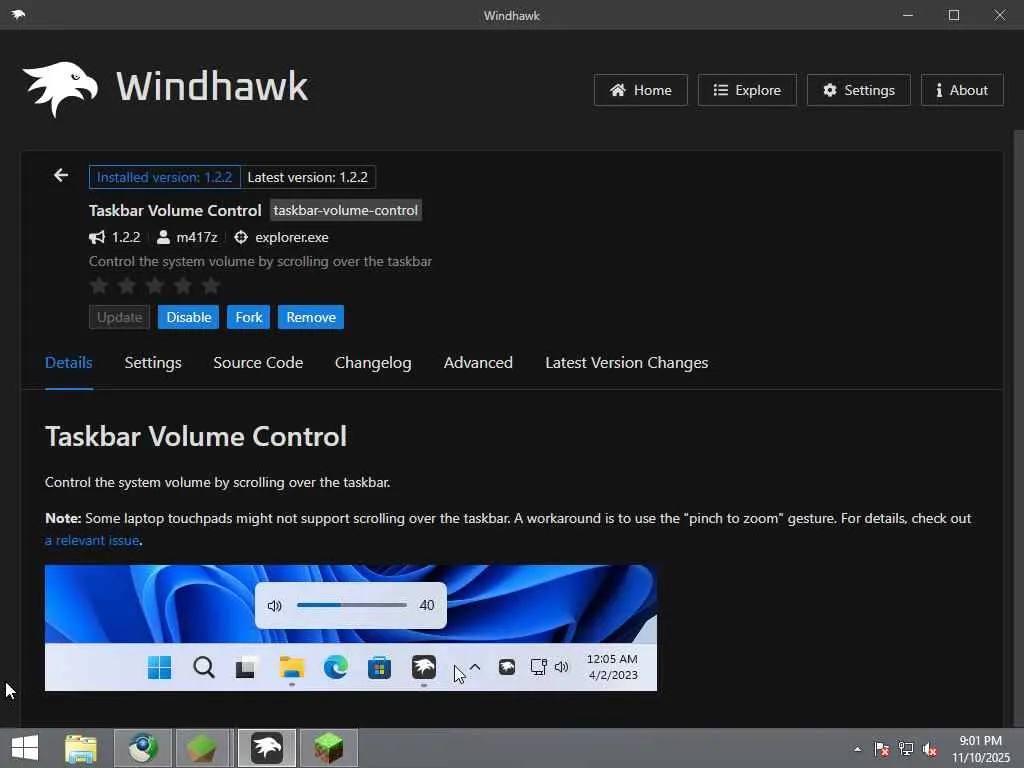Open the Home page
1024x768 pixels.
point(640,90)
